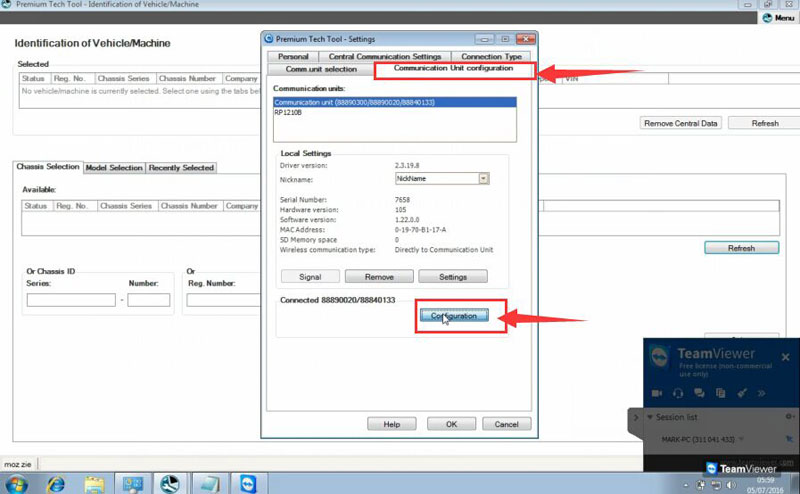Select Communication unit (88890300/88890020/88840133) entry

tap(394, 103)
